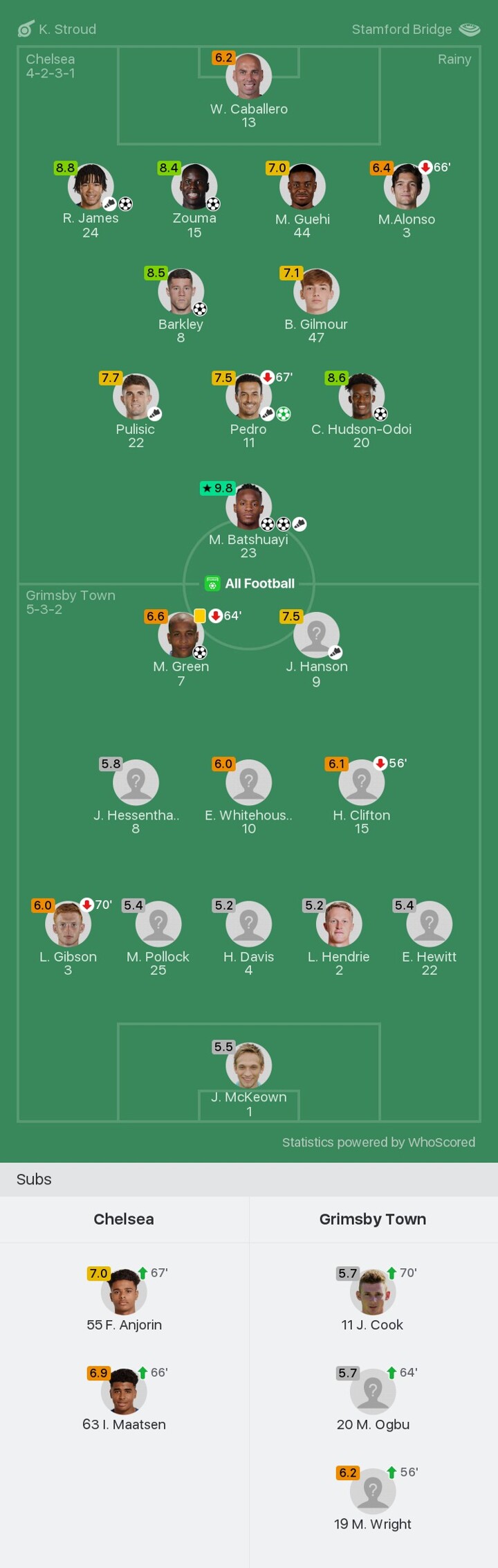
Task: Click the green sub-on arrow for F. Anjorin
Action: click(x=142, y=1272)
